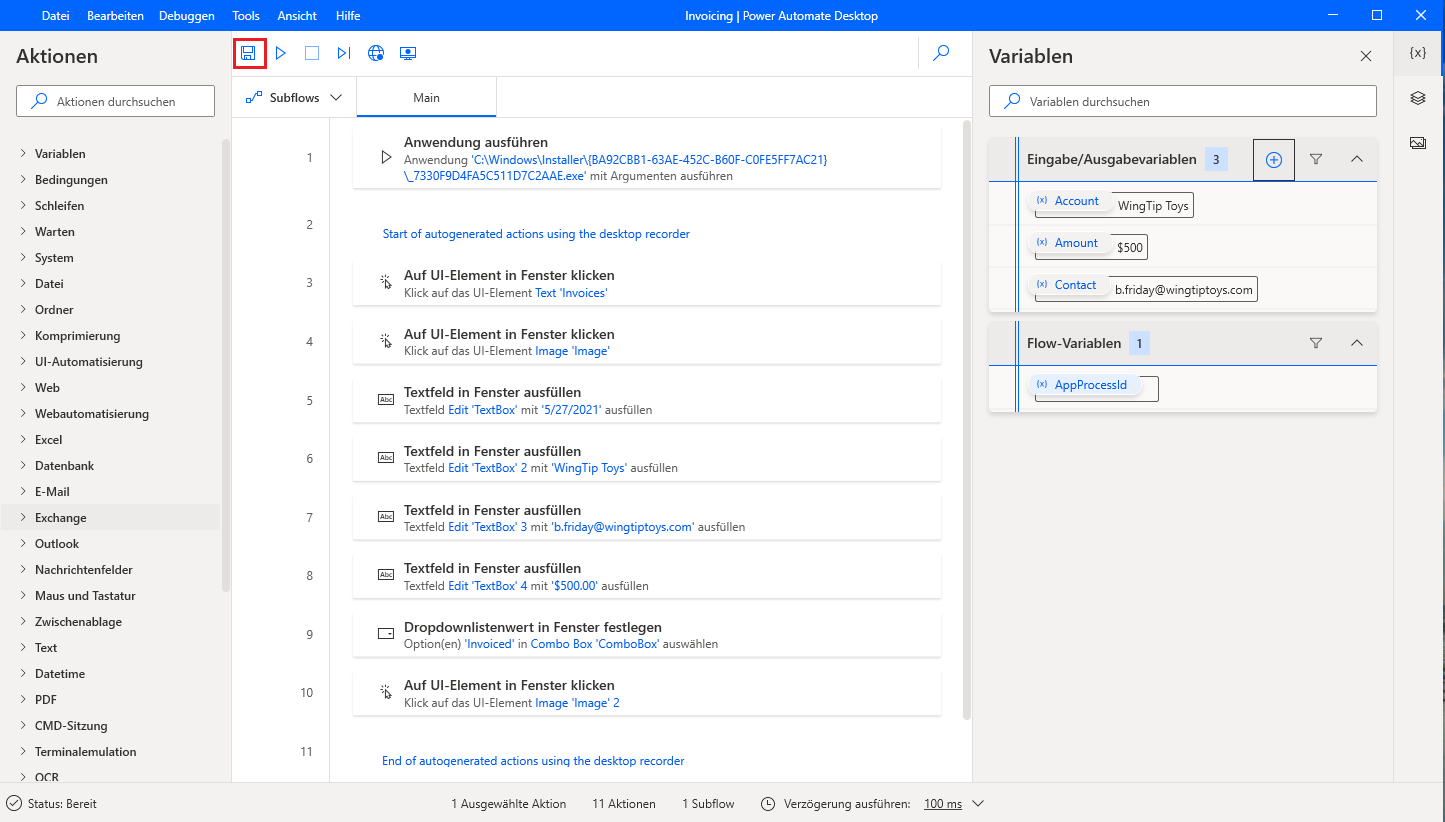The height and width of the screenshot is (822, 1445).
Task: Click the text field icon of step 5
Action: [x=386, y=400]
